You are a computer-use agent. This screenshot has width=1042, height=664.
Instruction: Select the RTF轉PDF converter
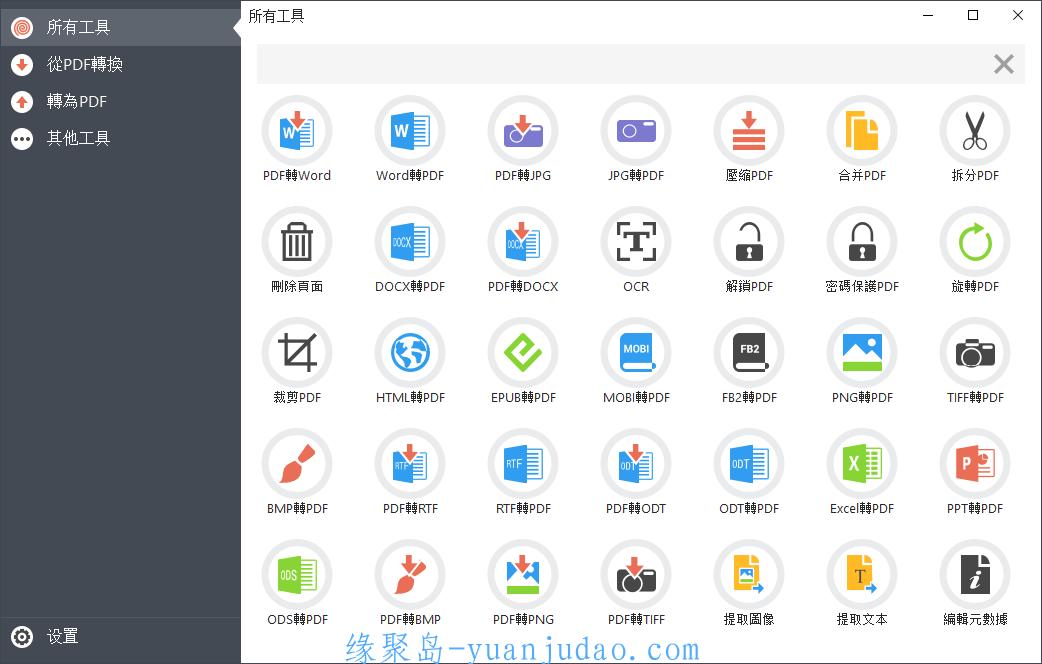tap(523, 464)
